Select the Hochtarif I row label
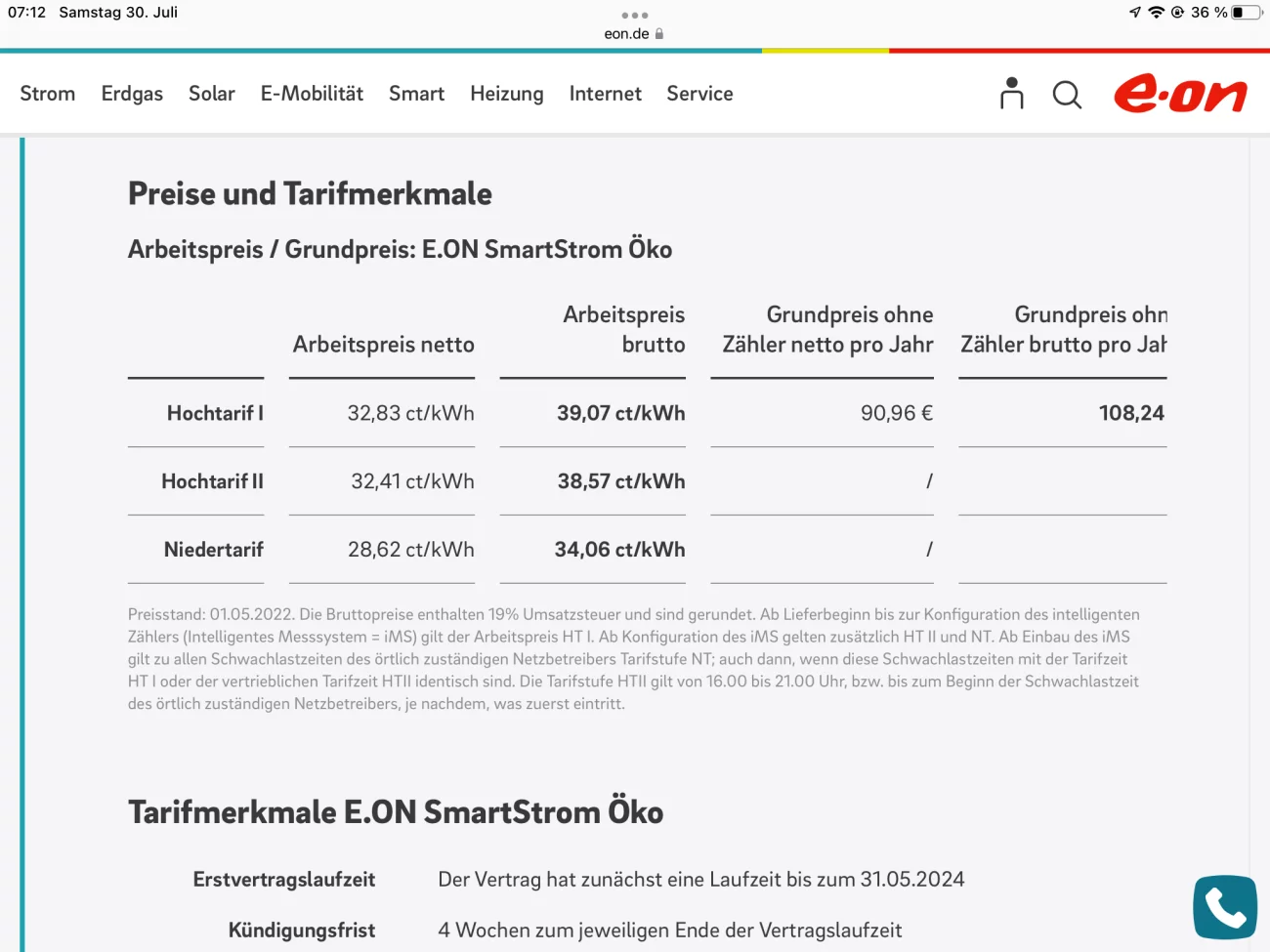 coord(215,413)
